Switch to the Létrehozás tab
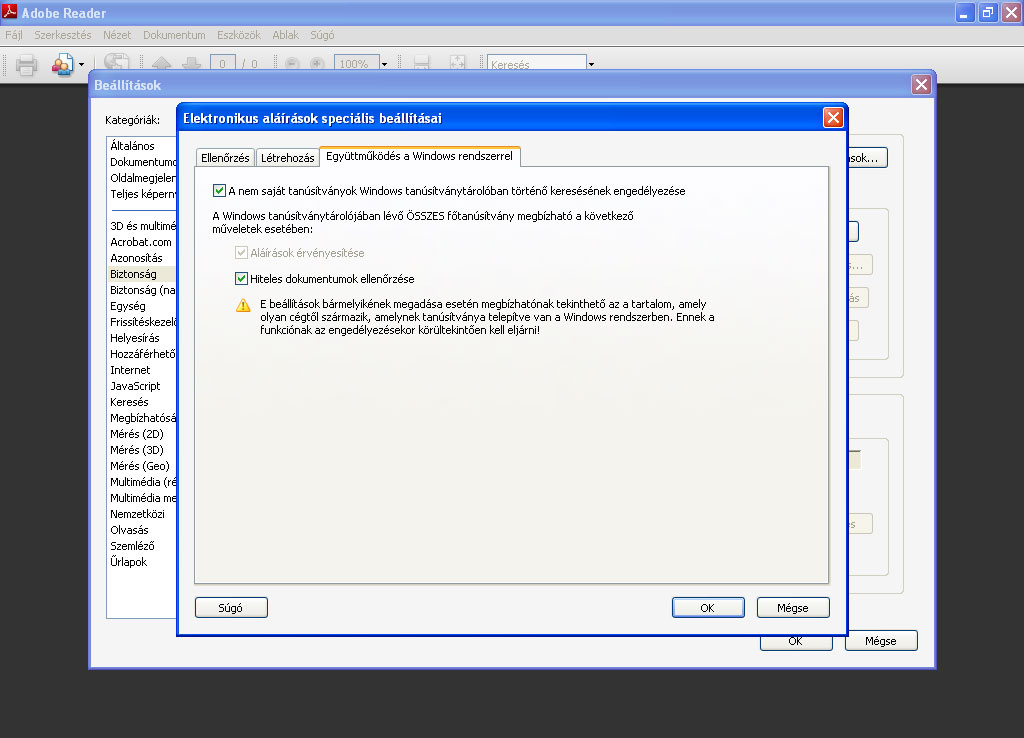Screen dimensions: 1024x738 click(287, 157)
